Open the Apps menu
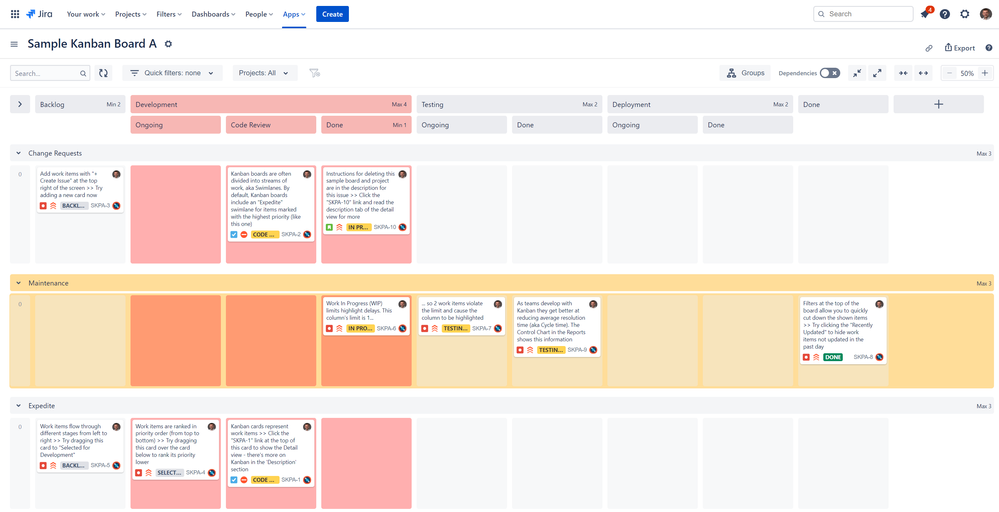The image size is (999, 512). click(294, 14)
